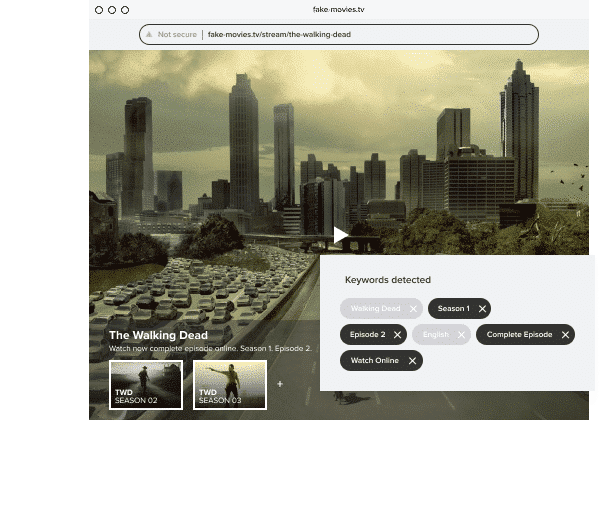
Task: Click the Not secure label
Action: pos(177,34)
